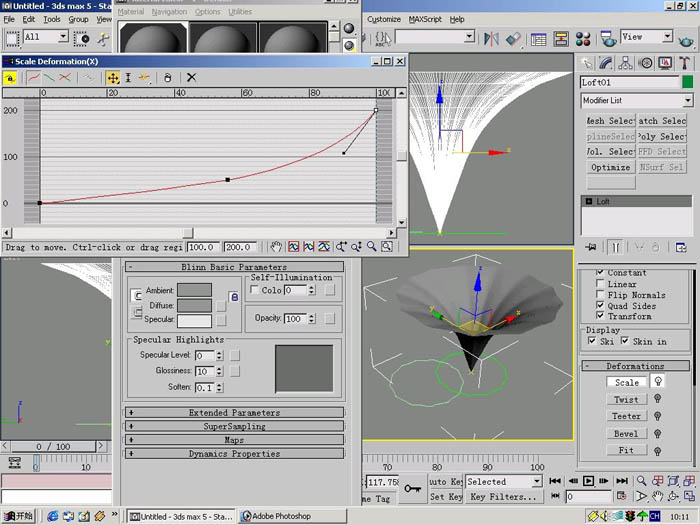Open the Tools menu
This screenshot has height=525, width=700.
click(x=52, y=20)
